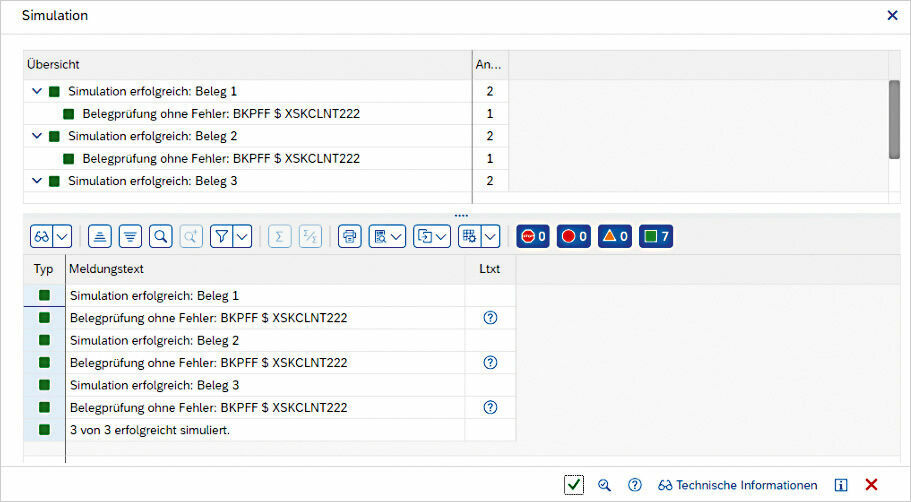Click the question mark help icon at bottom
911x502 pixels.
(634, 485)
